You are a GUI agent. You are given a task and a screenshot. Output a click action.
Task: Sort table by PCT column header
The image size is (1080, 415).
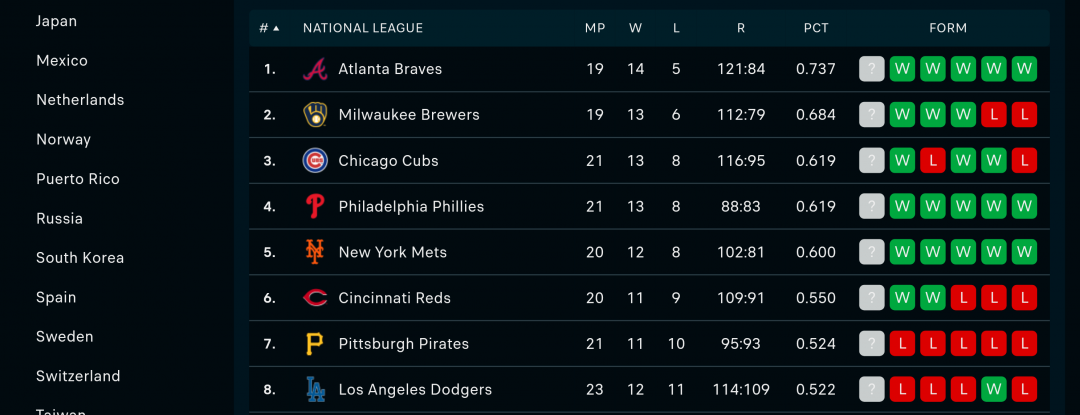816,28
